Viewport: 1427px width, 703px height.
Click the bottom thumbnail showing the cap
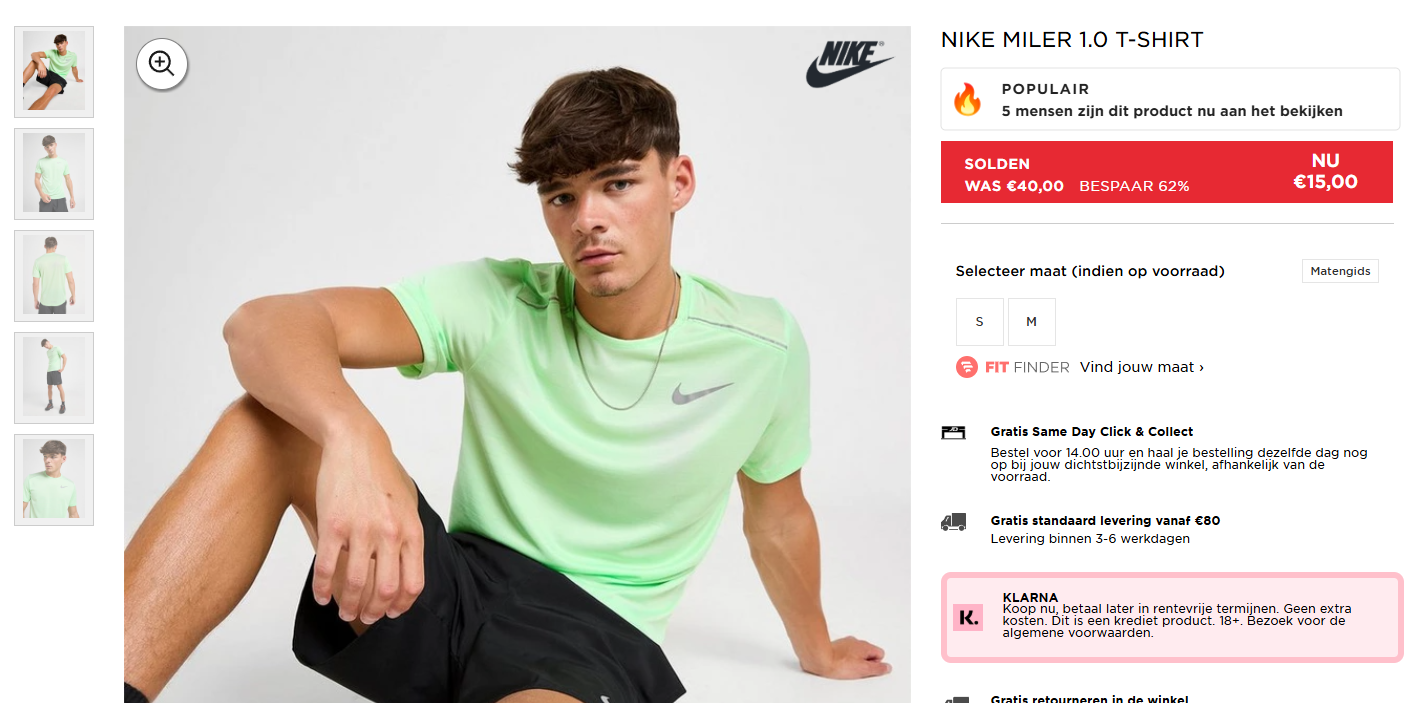(x=53, y=479)
